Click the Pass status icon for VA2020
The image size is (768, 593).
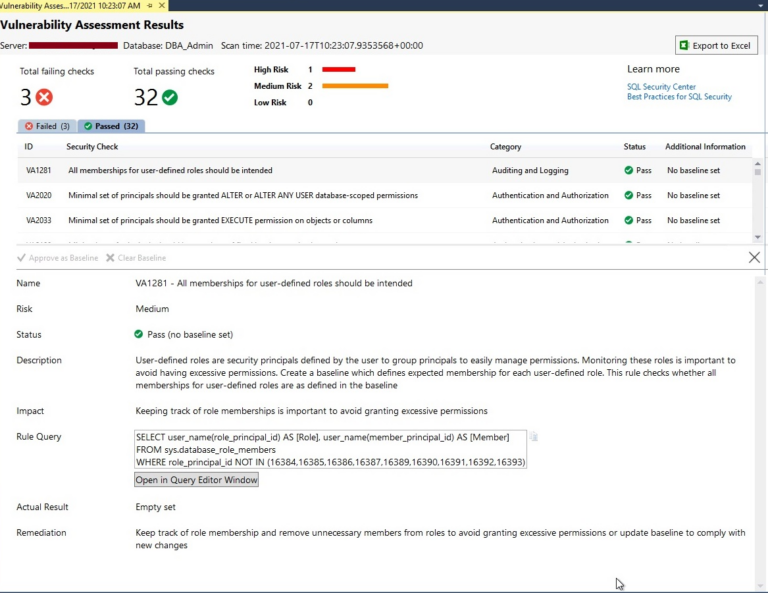coord(629,195)
